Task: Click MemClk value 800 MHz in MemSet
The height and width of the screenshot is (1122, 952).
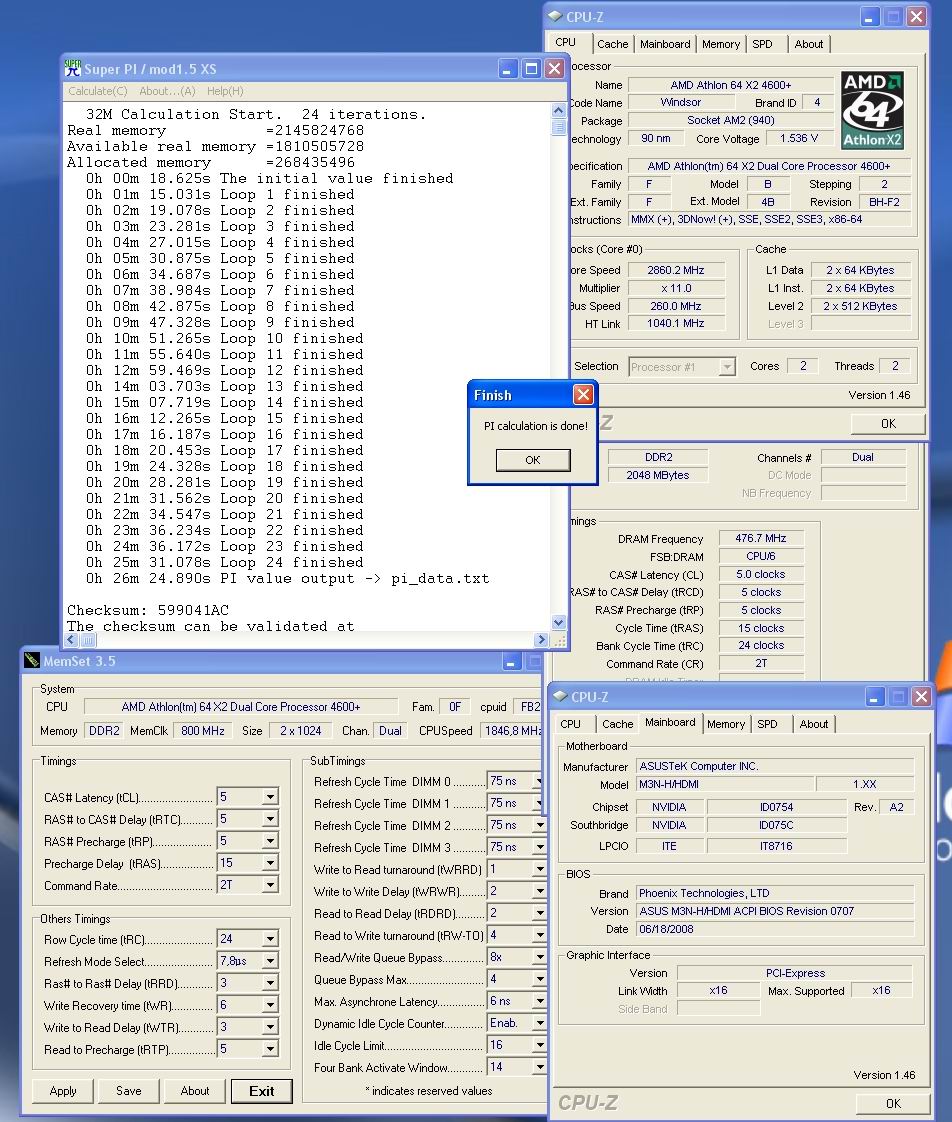Action: 203,731
